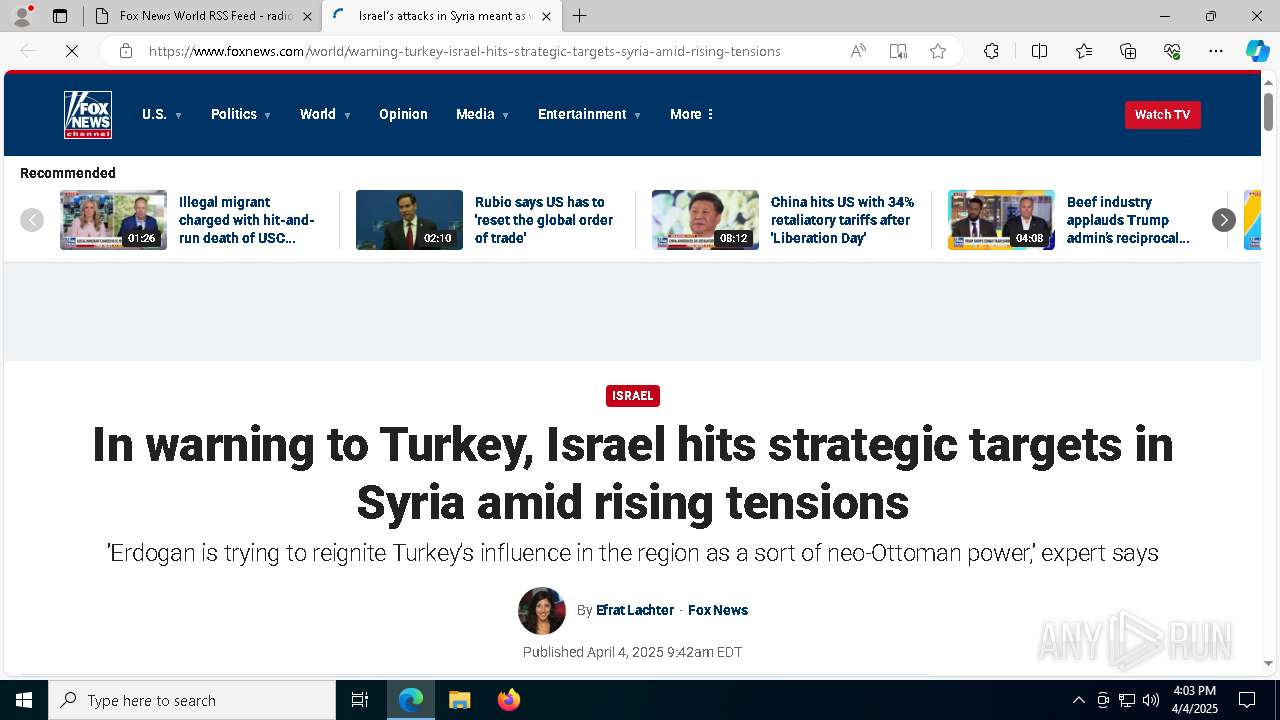
Task: Open the network status icon
Action: pos(1127,700)
